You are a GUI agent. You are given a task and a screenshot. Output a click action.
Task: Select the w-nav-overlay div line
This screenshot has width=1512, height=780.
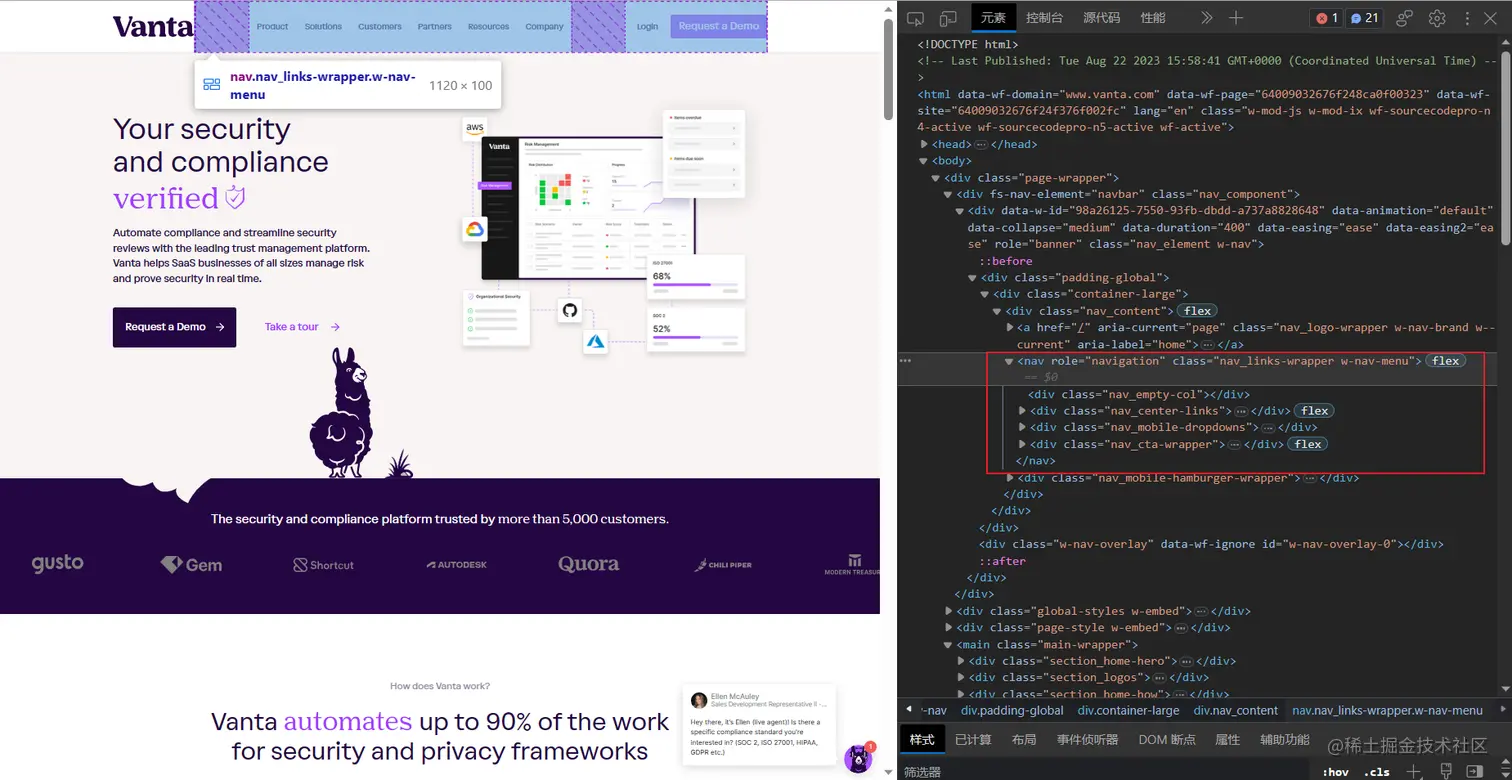(1211, 544)
